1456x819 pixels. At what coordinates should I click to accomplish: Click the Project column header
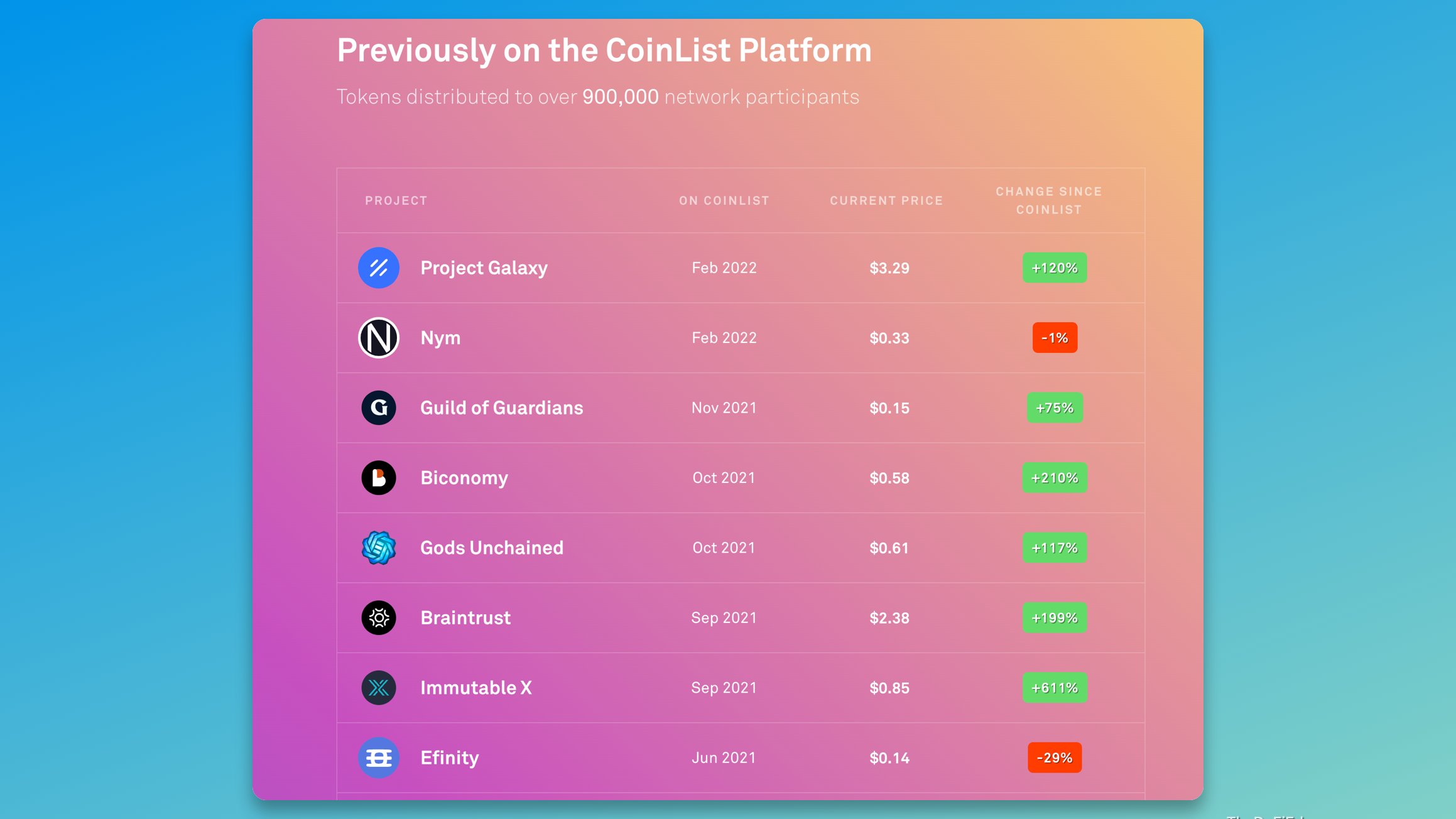396,201
